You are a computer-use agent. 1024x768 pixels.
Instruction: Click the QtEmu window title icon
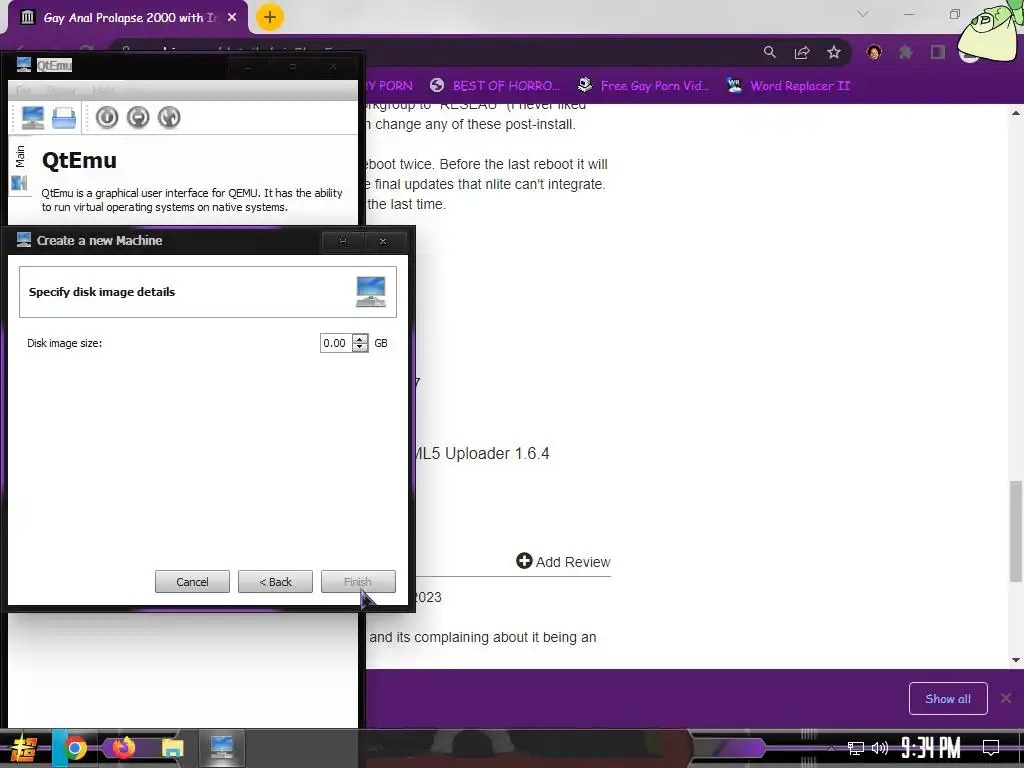point(24,65)
